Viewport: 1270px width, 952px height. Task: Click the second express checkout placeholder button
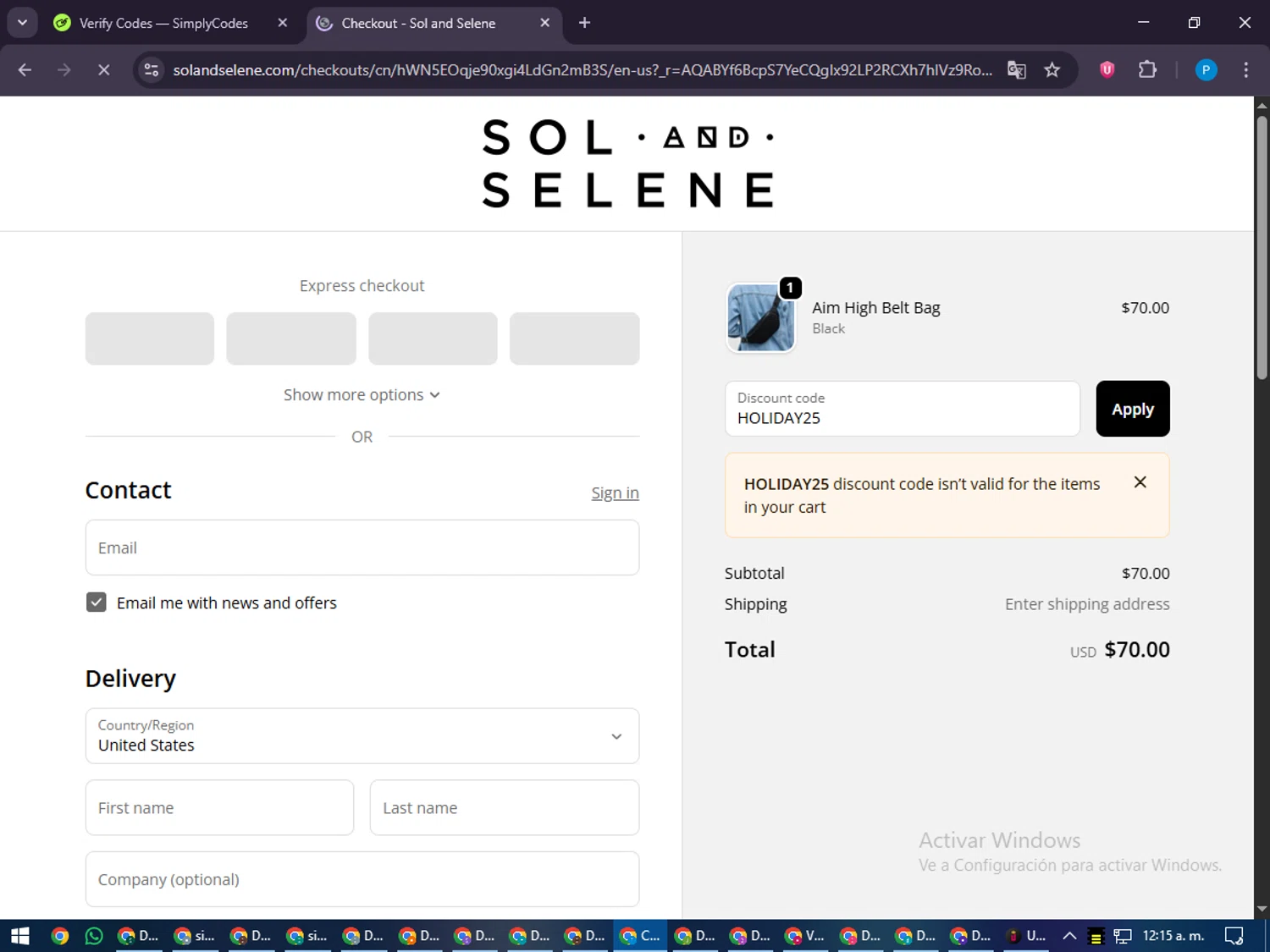(291, 338)
